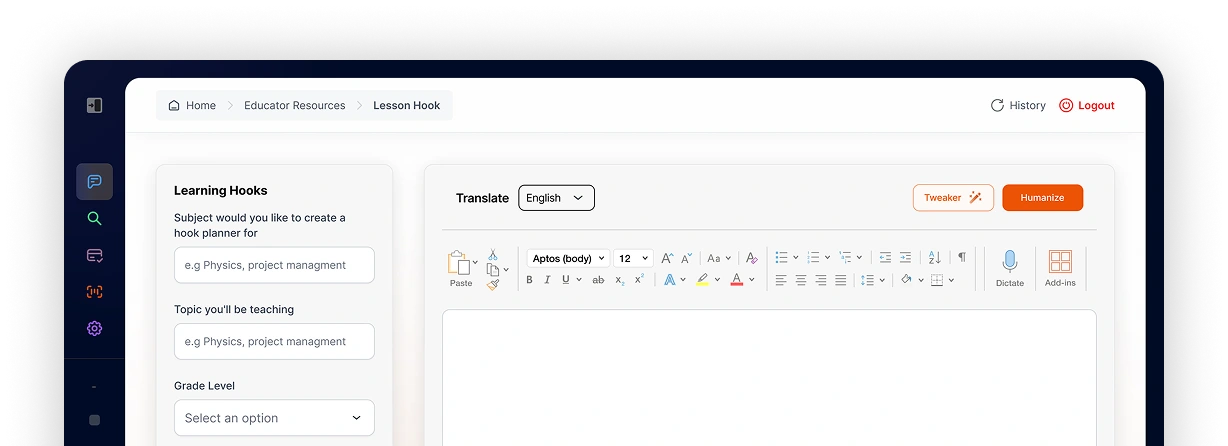Clear all formatting icon
The height and width of the screenshot is (446, 1228).
pyautogui.click(x=751, y=258)
